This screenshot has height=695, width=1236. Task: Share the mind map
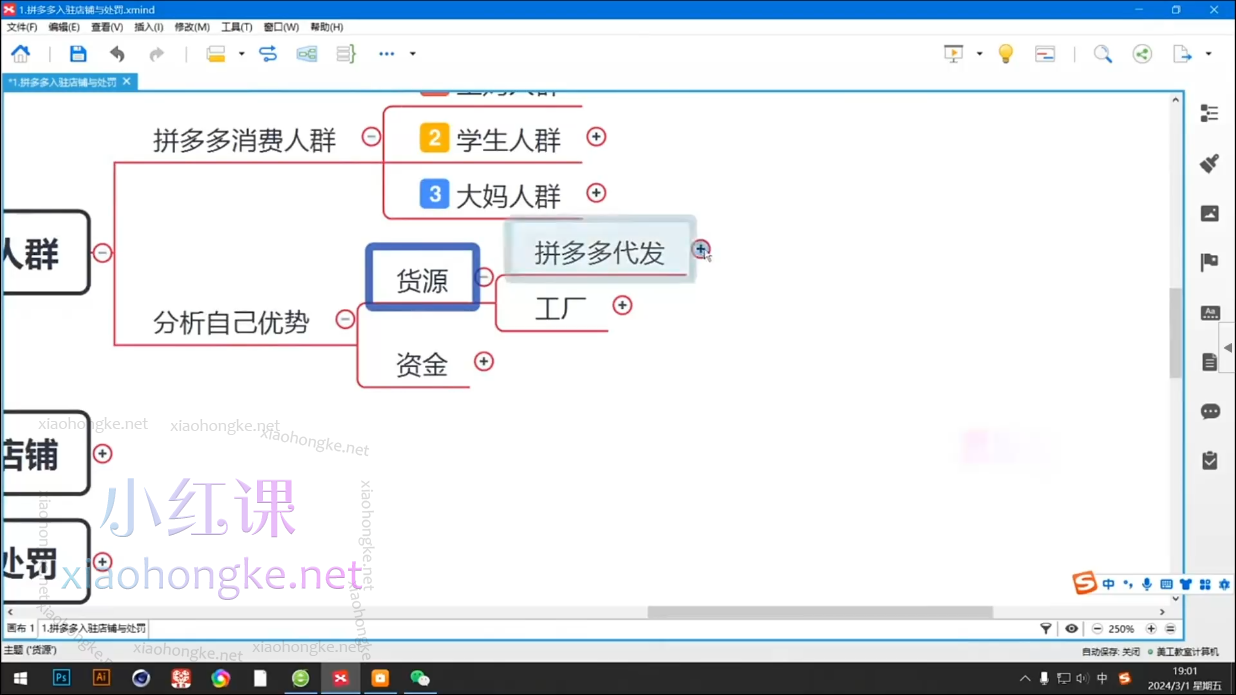point(1142,53)
